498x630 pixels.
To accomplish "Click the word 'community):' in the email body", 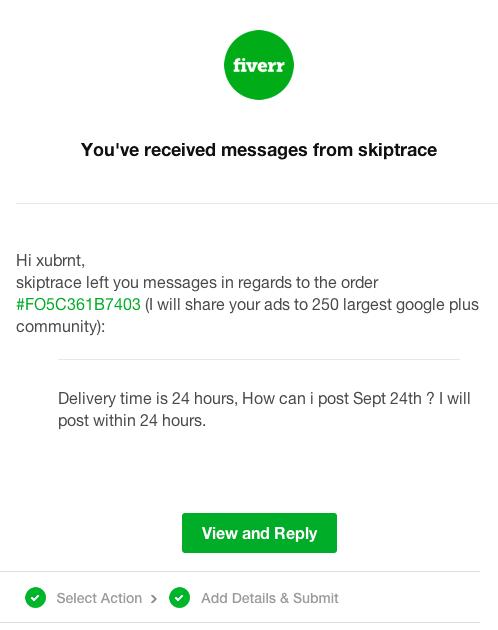I will tap(60, 326).
